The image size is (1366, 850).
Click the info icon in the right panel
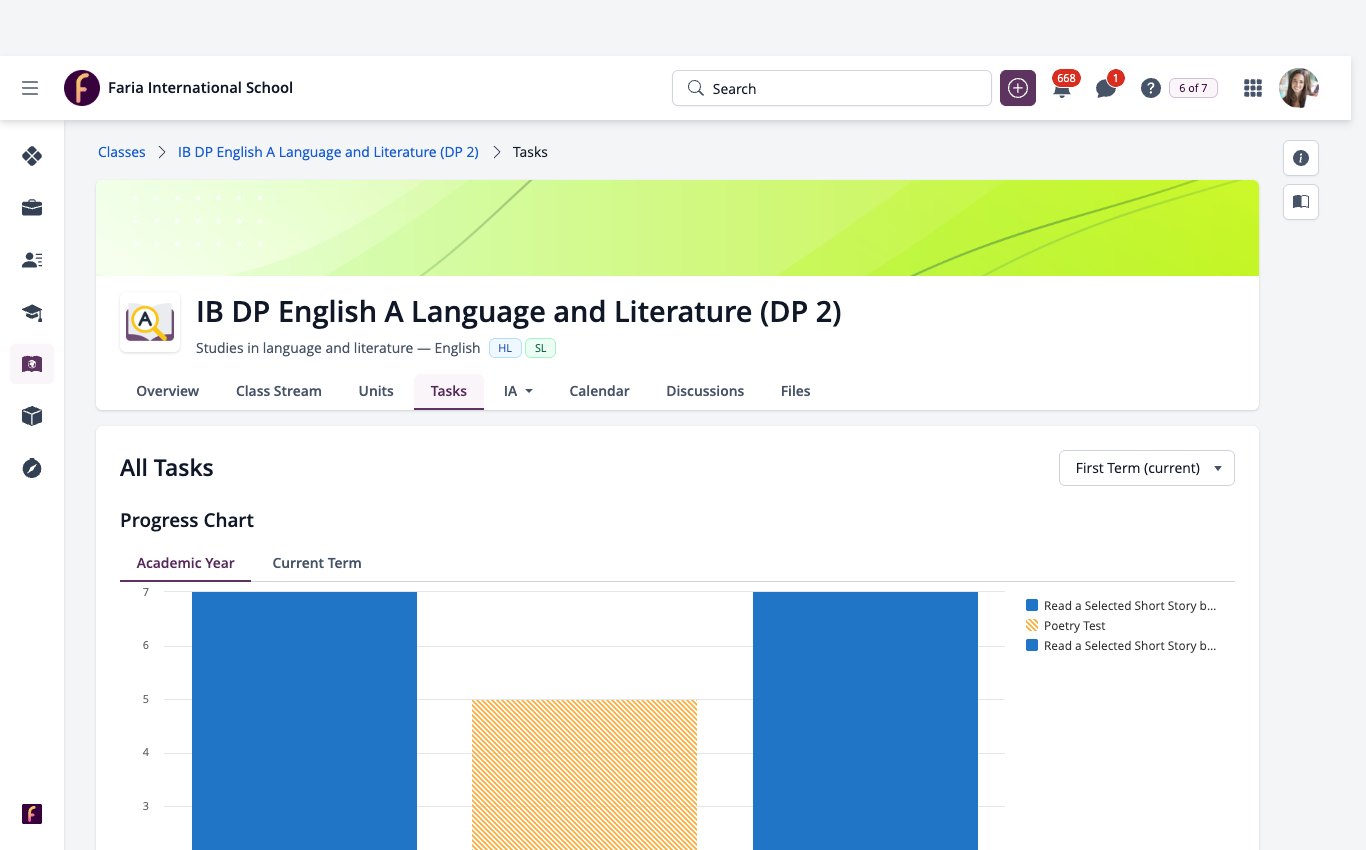1301,158
